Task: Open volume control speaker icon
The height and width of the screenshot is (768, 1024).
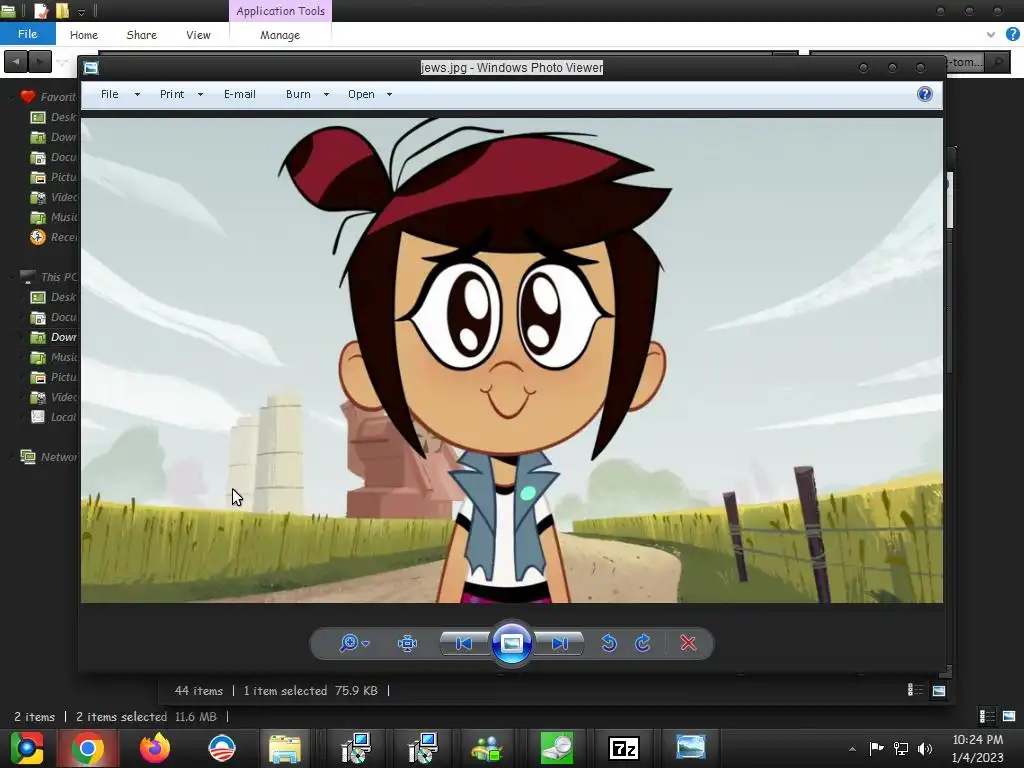Action: click(x=925, y=748)
